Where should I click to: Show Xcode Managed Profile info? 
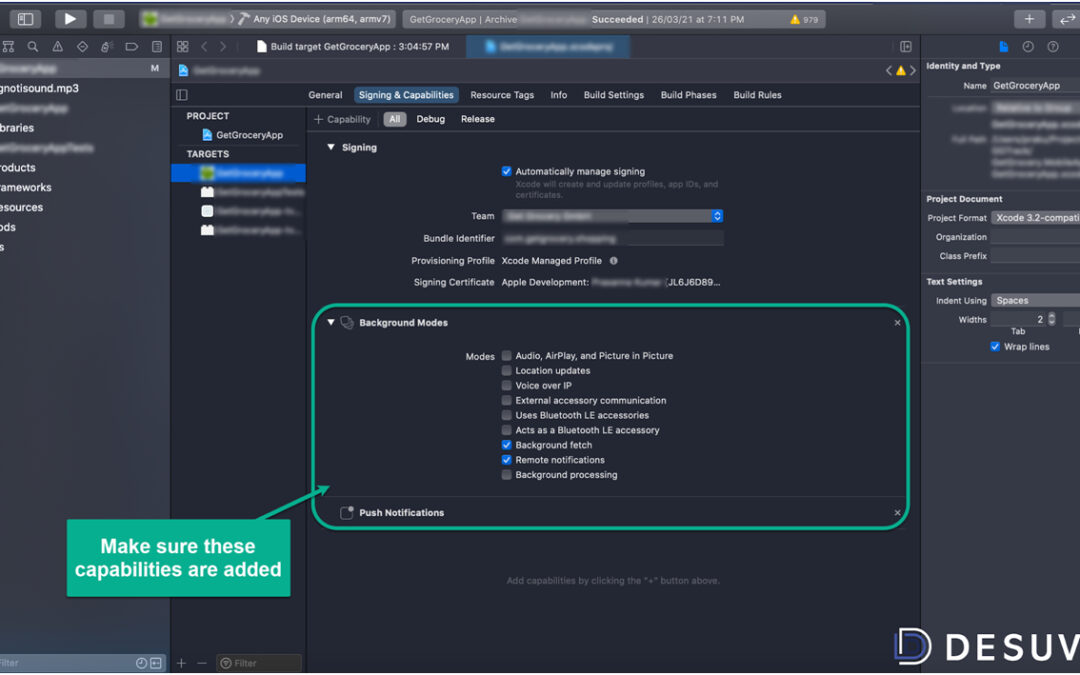[613, 261]
